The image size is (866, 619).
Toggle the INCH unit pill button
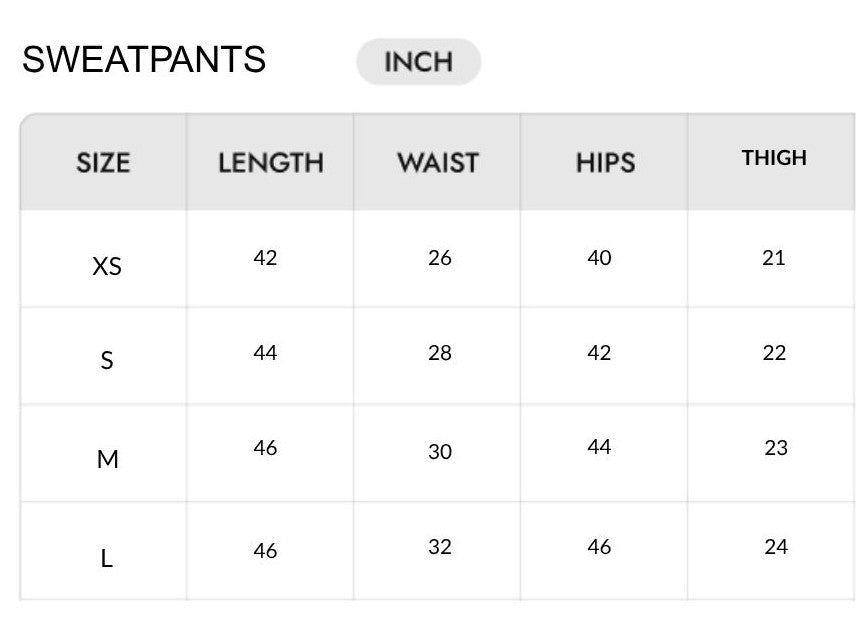coord(419,62)
